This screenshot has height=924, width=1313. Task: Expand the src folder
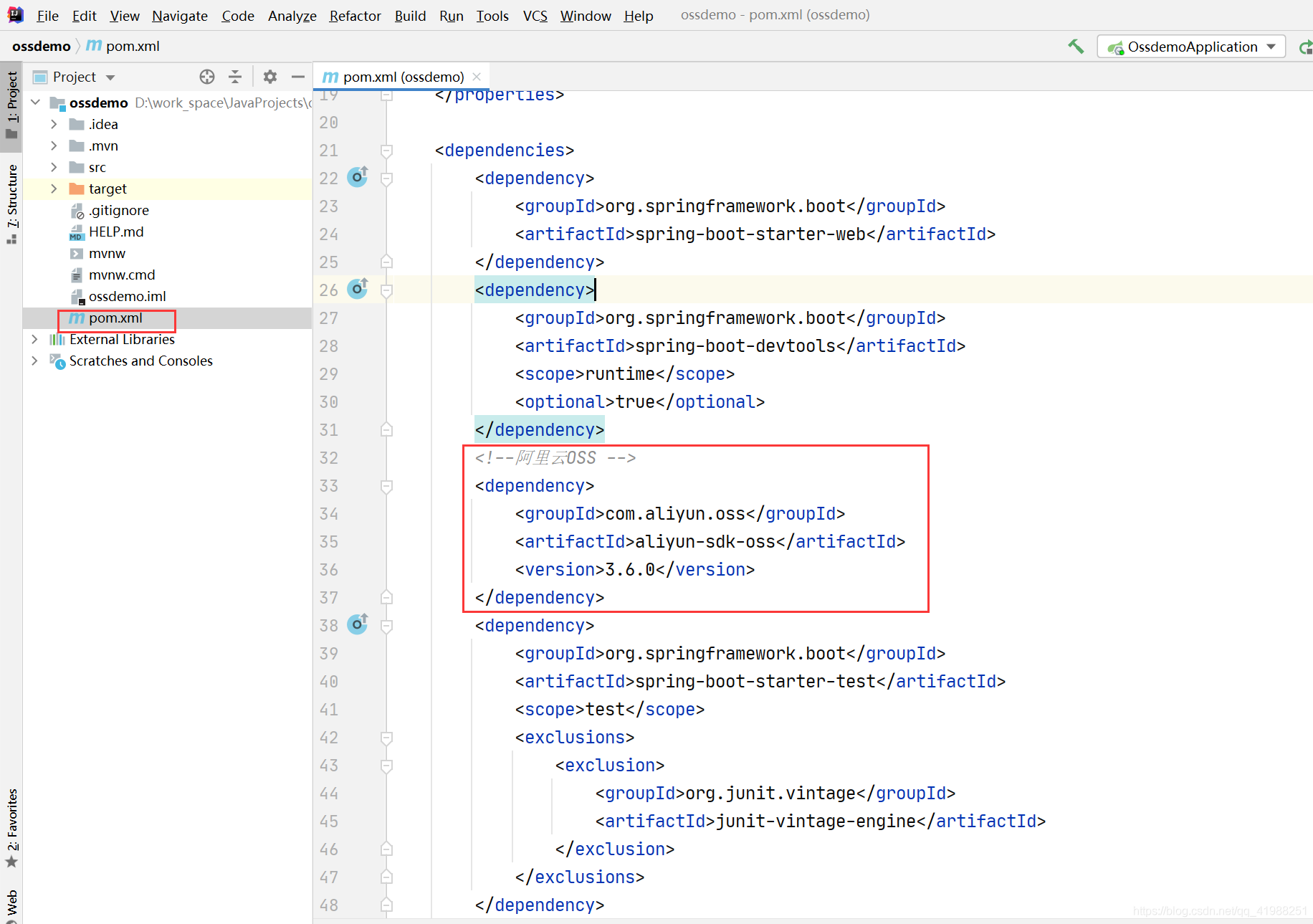pos(54,167)
